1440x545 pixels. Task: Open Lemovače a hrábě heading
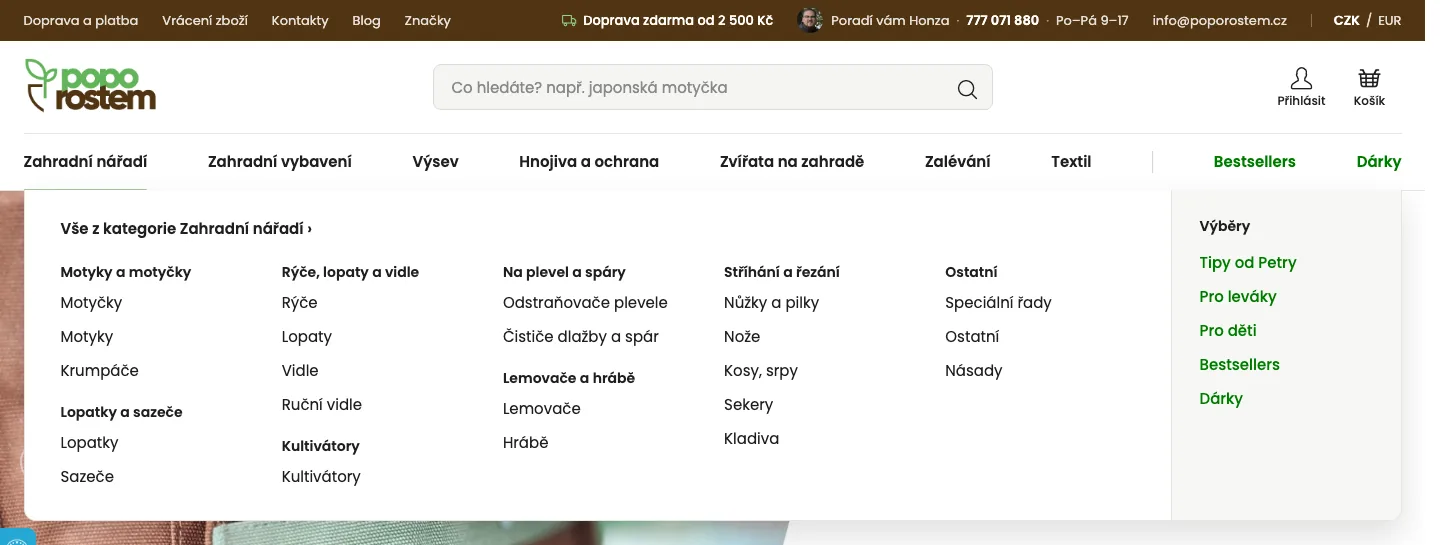569,378
